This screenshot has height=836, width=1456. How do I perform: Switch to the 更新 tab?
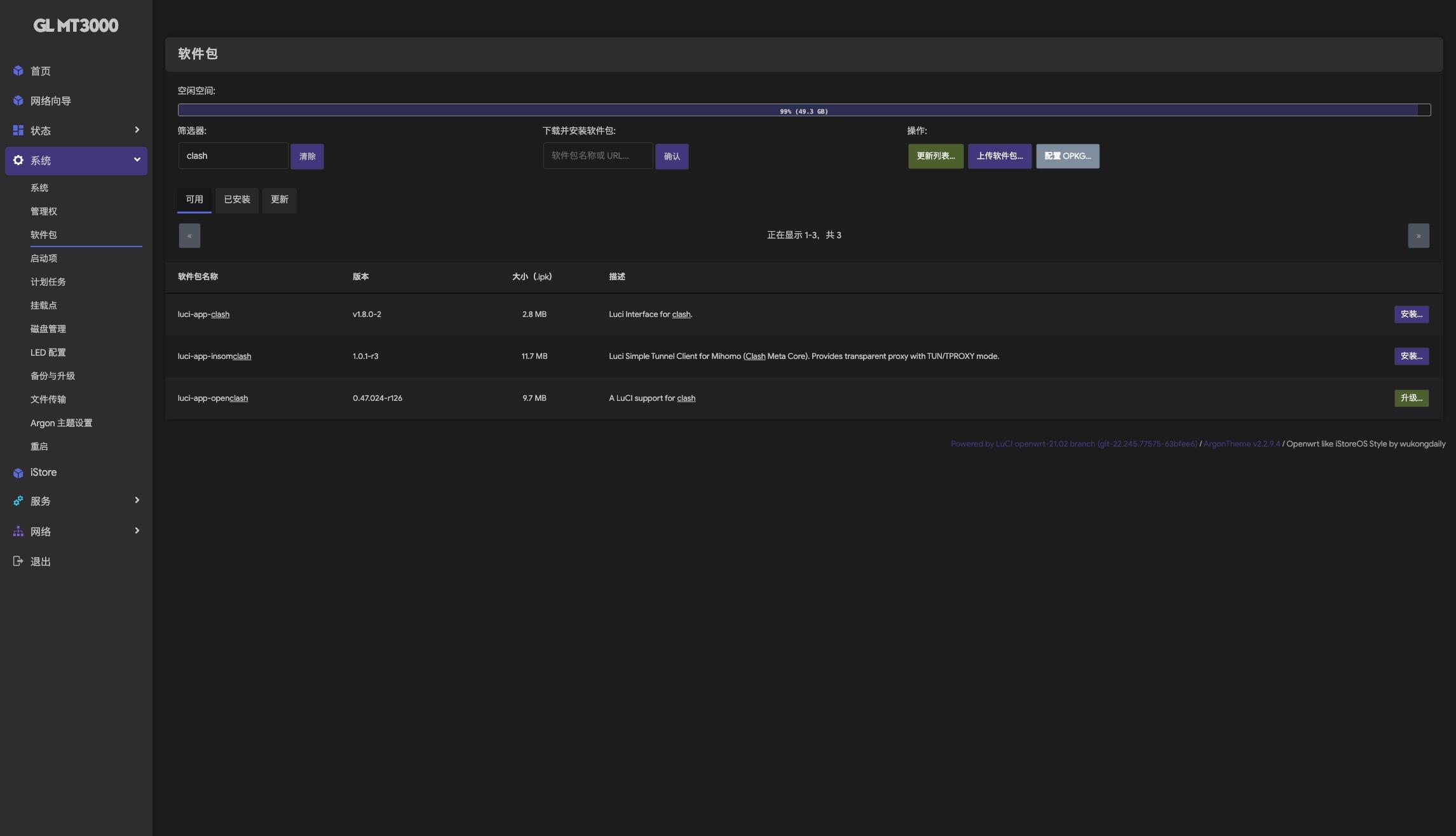[279, 200]
